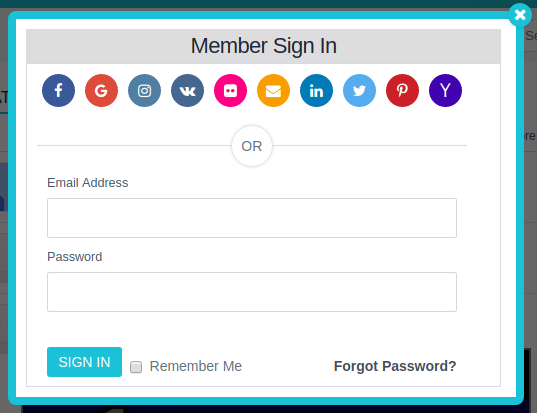This screenshot has height=413, width=537.
Task: Log in using the VK icon
Action: tap(187, 90)
